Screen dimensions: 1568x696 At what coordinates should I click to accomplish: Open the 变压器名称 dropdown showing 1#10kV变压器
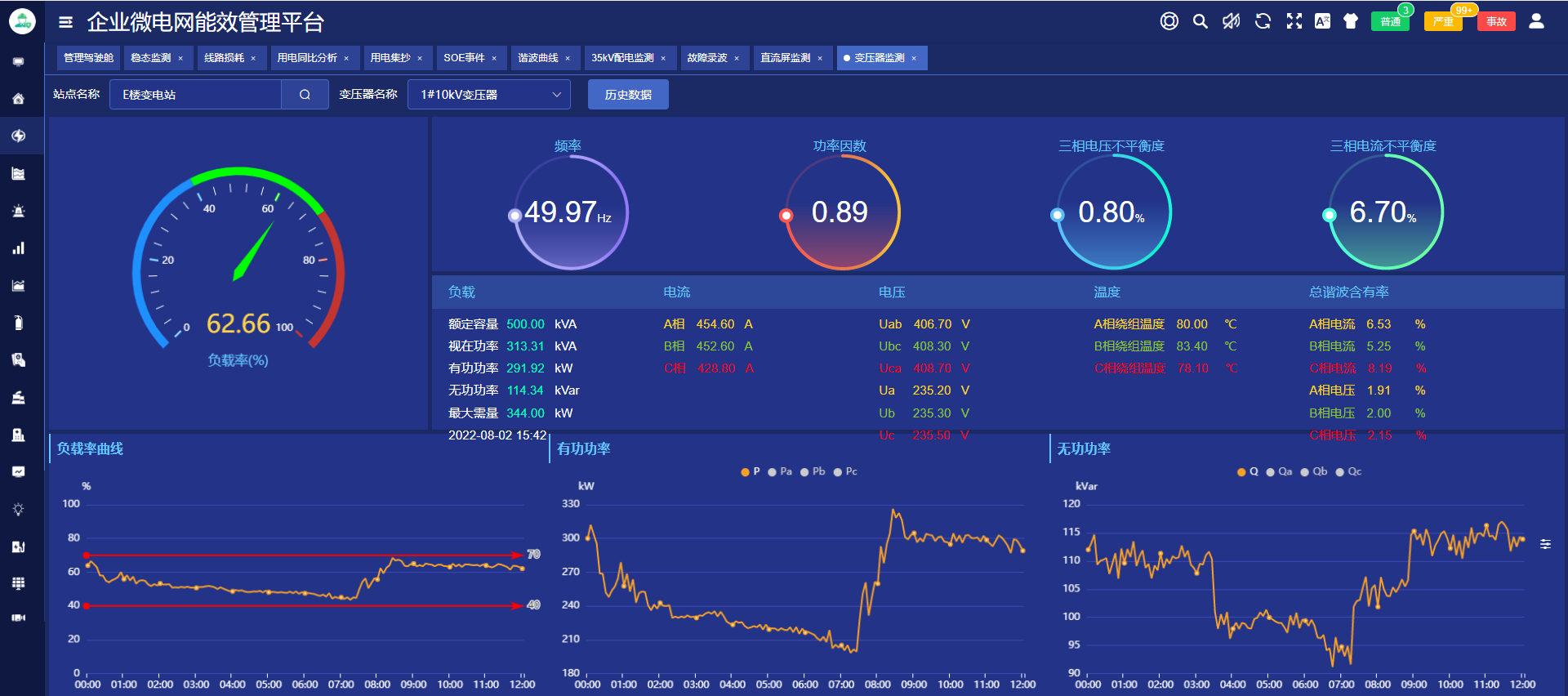pyautogui.click(x=488, y=95)
